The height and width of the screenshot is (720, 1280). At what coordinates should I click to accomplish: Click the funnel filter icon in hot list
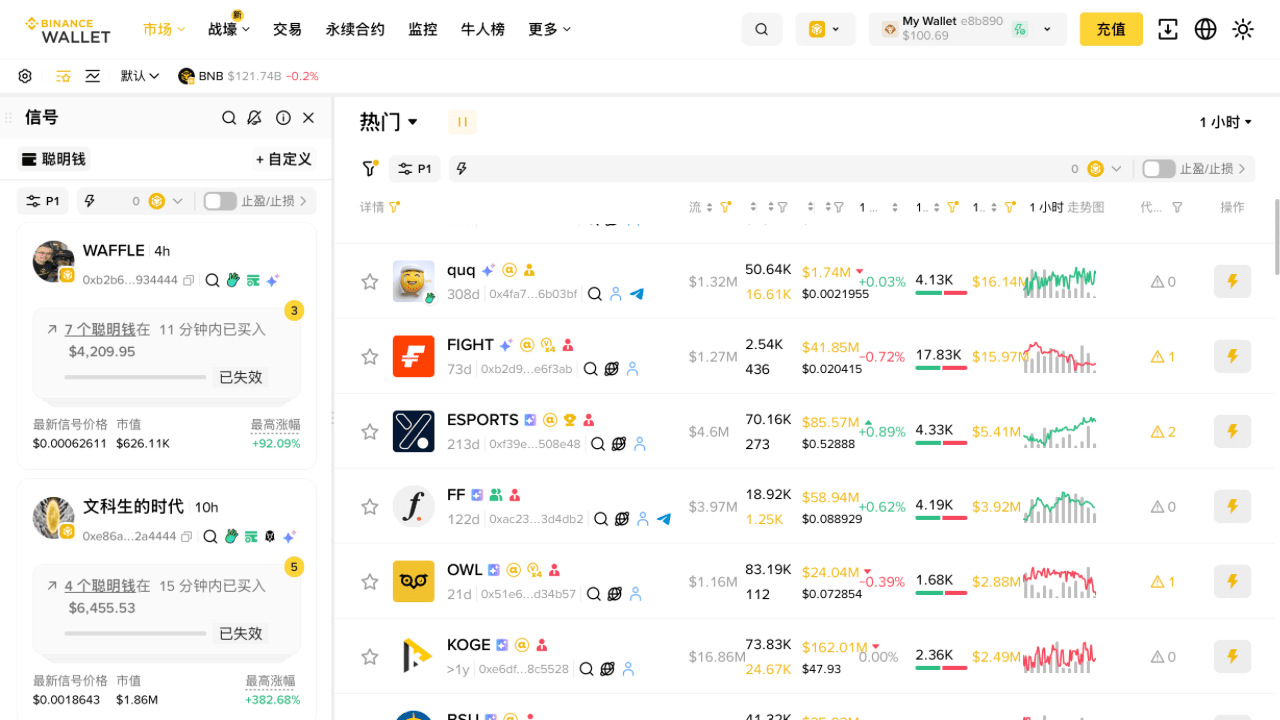[370, 168]
